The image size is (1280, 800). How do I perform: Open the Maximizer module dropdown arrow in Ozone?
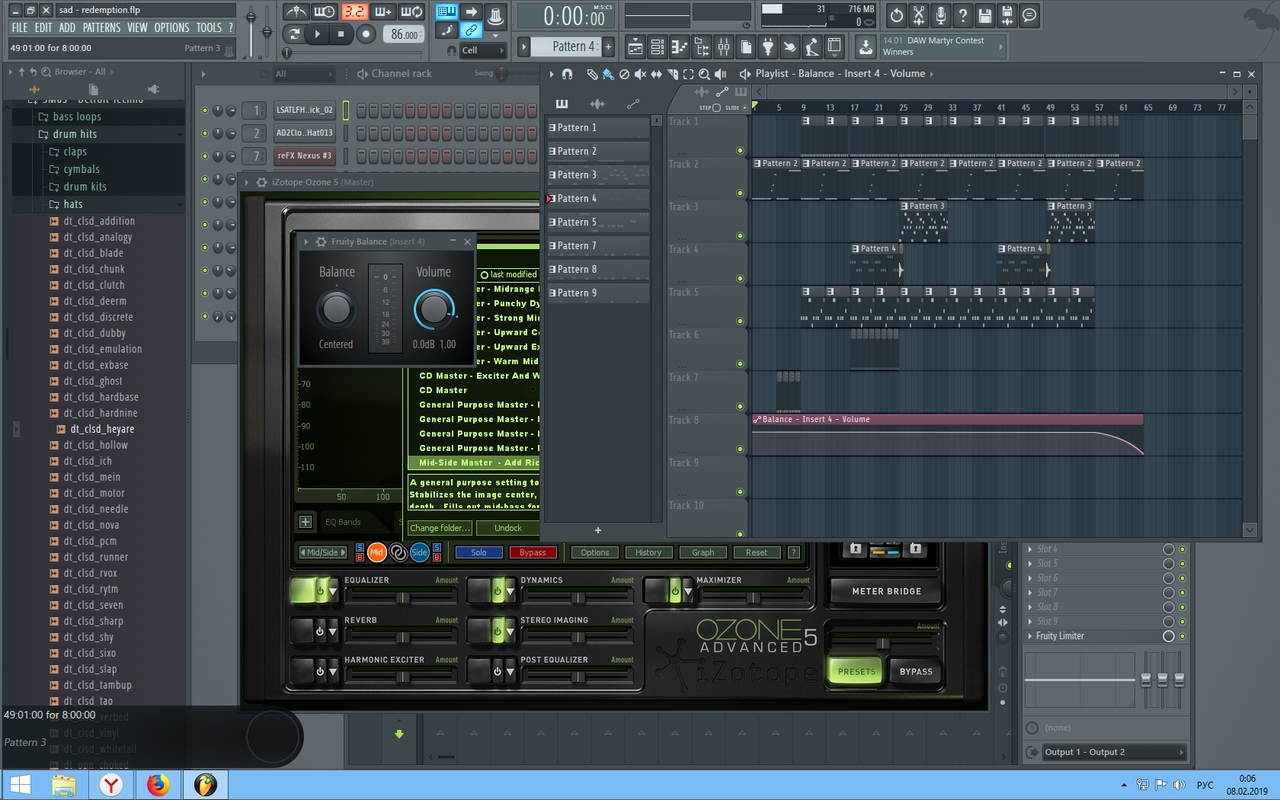click(x=686, y=591)
